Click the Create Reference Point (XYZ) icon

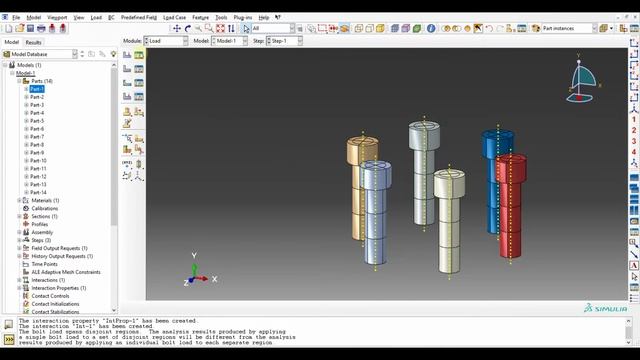127,164
